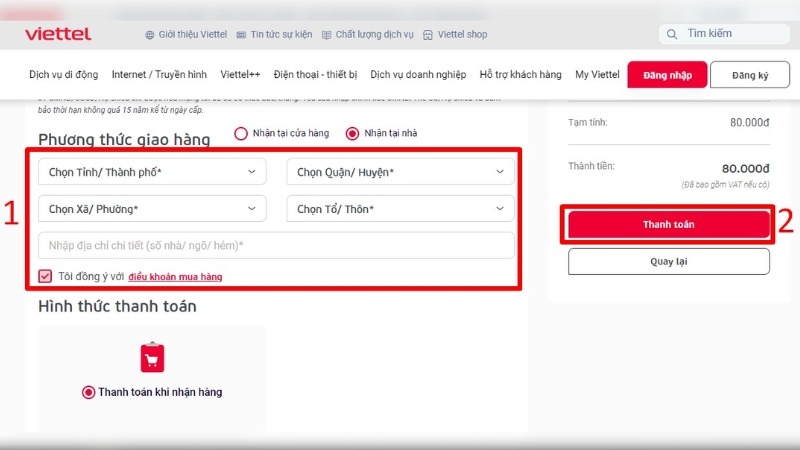Viewport: 800px width, 450px height.
Task: Open Tin tức sự kiện link
Action: [x=281, y=34]
